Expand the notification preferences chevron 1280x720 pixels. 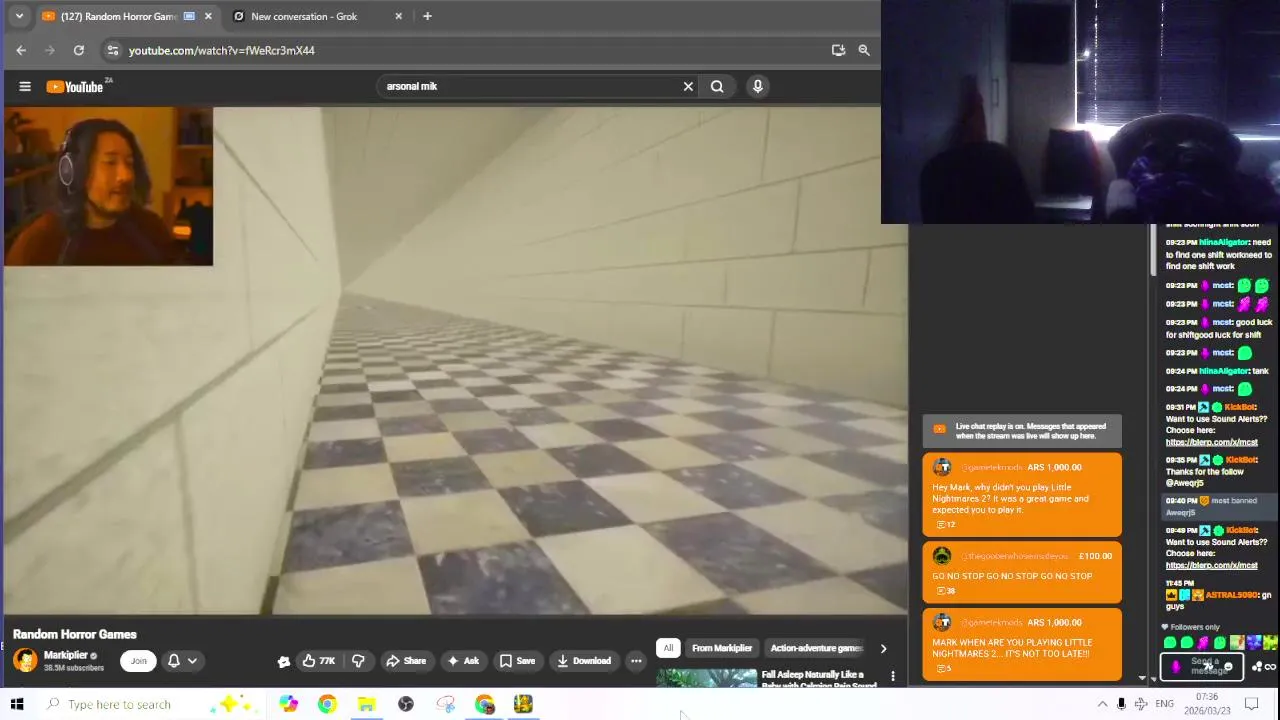point(192,661)
